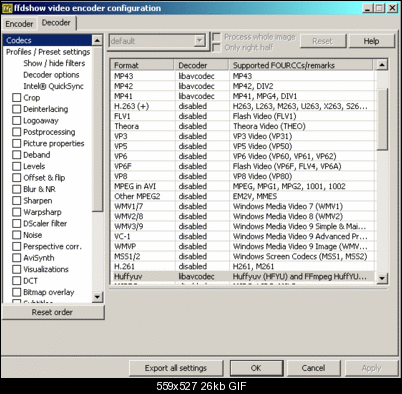Click the ffdshow title bar icon

(7, 8)
